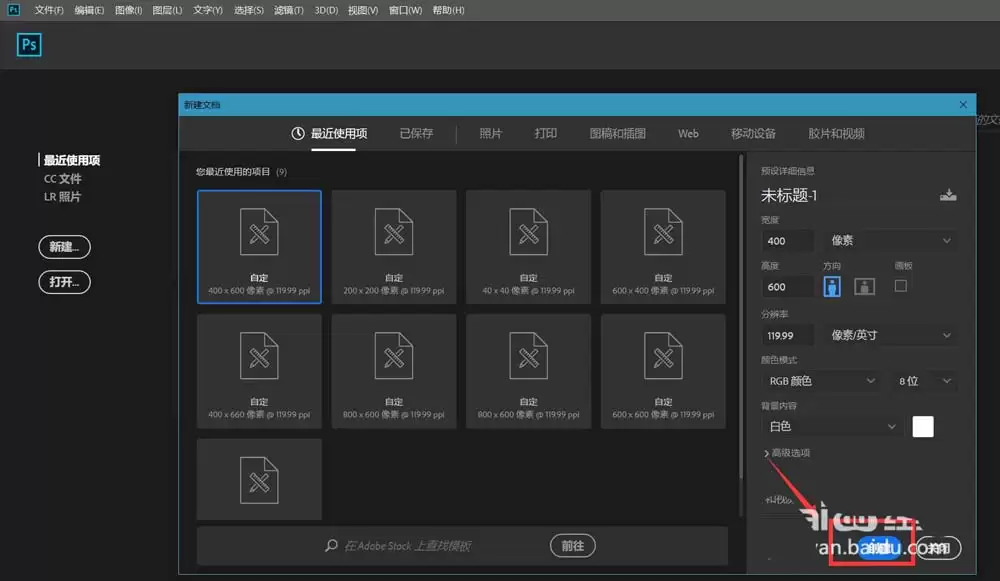The width and height of the screenshot is (1000, 581).
Task: Open the 帮助(H) menu
Action: point(448,10)
